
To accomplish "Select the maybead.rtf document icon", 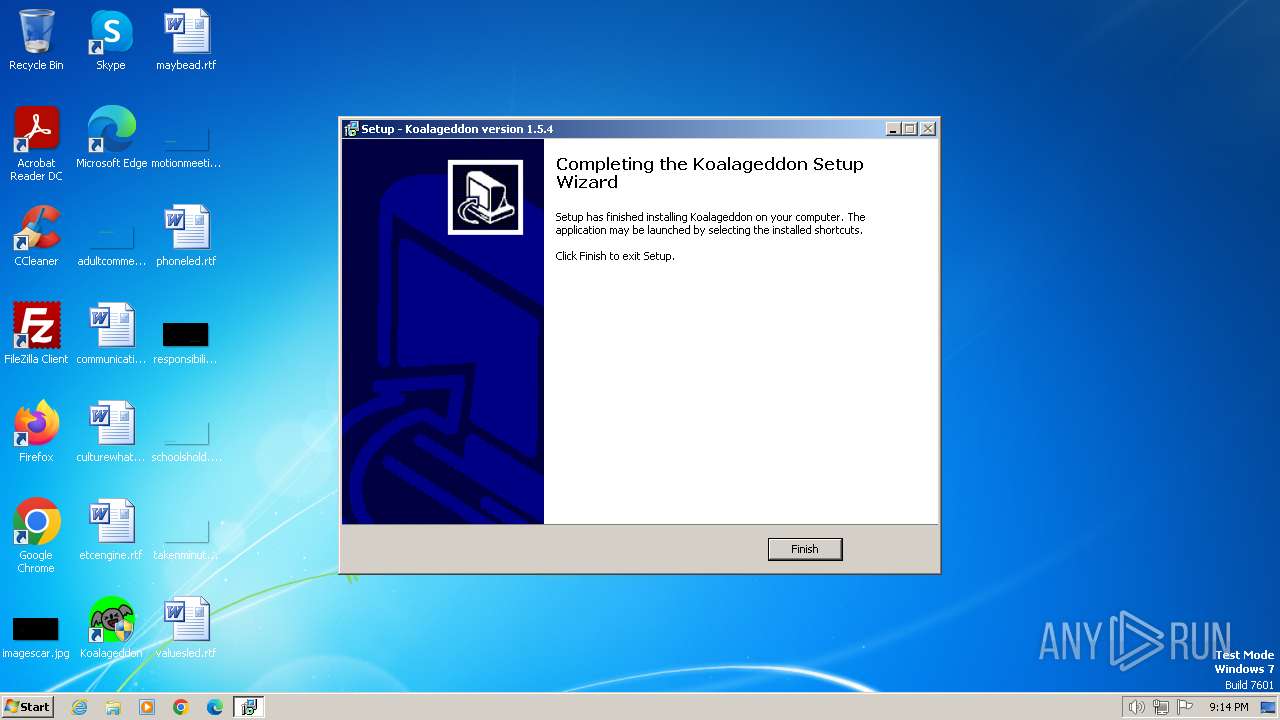I will pos(186,41).
